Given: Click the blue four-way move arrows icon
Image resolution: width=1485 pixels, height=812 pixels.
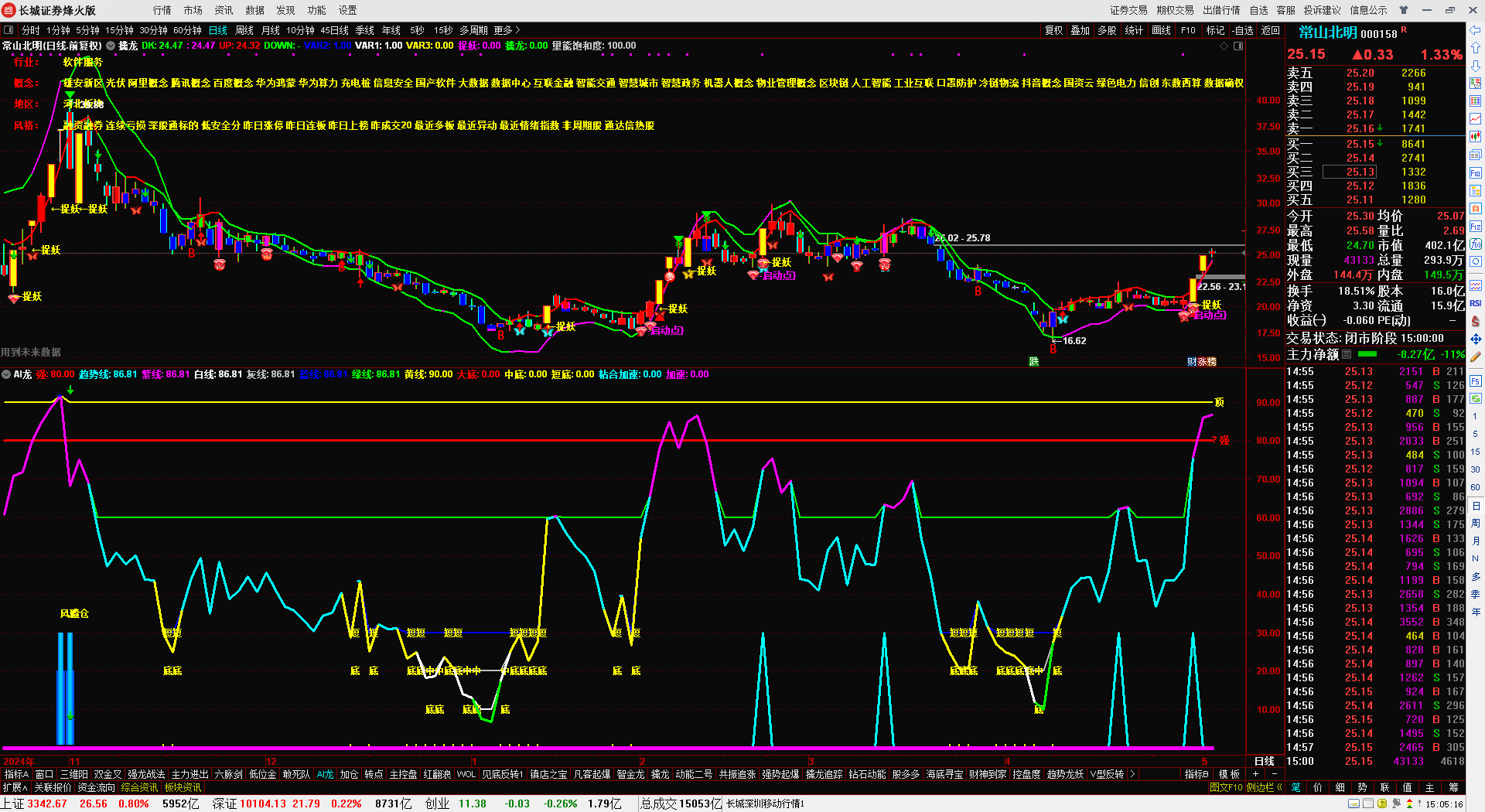Looking at the screenshot, I should (x=1476, y=339).
